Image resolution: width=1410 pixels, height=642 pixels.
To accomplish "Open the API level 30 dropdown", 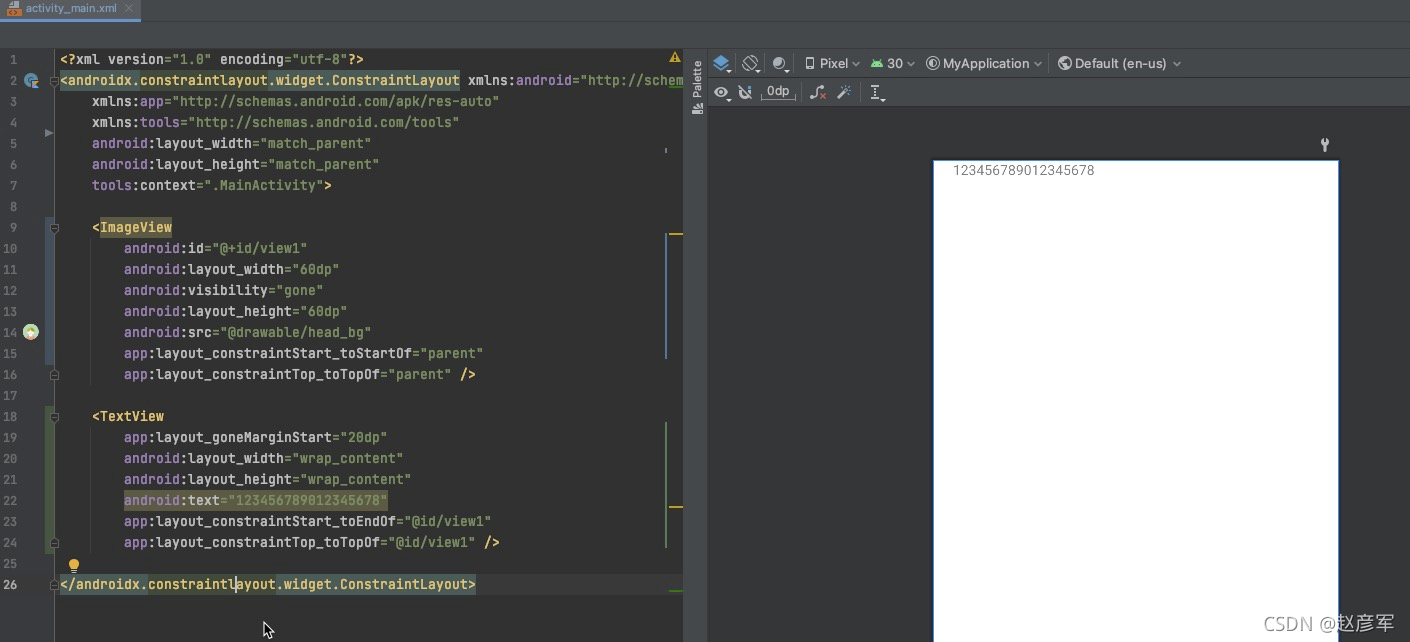I will (x=893, y=63).
